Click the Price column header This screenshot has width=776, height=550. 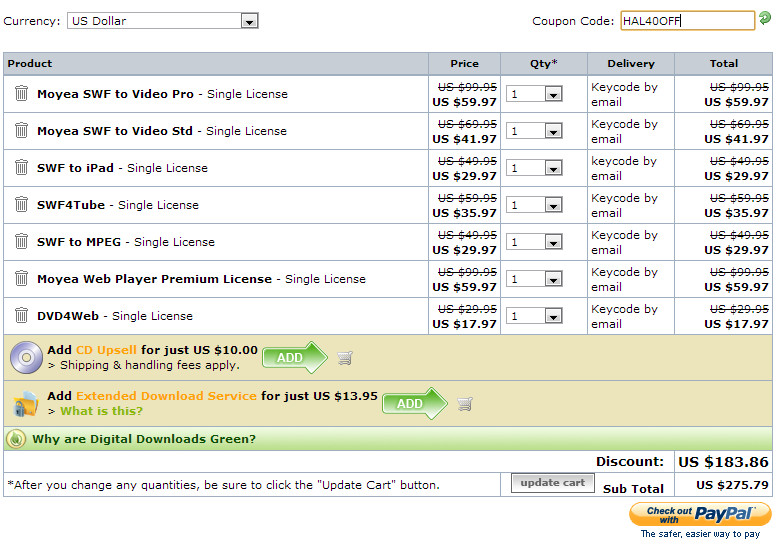(x=464, y=63)
